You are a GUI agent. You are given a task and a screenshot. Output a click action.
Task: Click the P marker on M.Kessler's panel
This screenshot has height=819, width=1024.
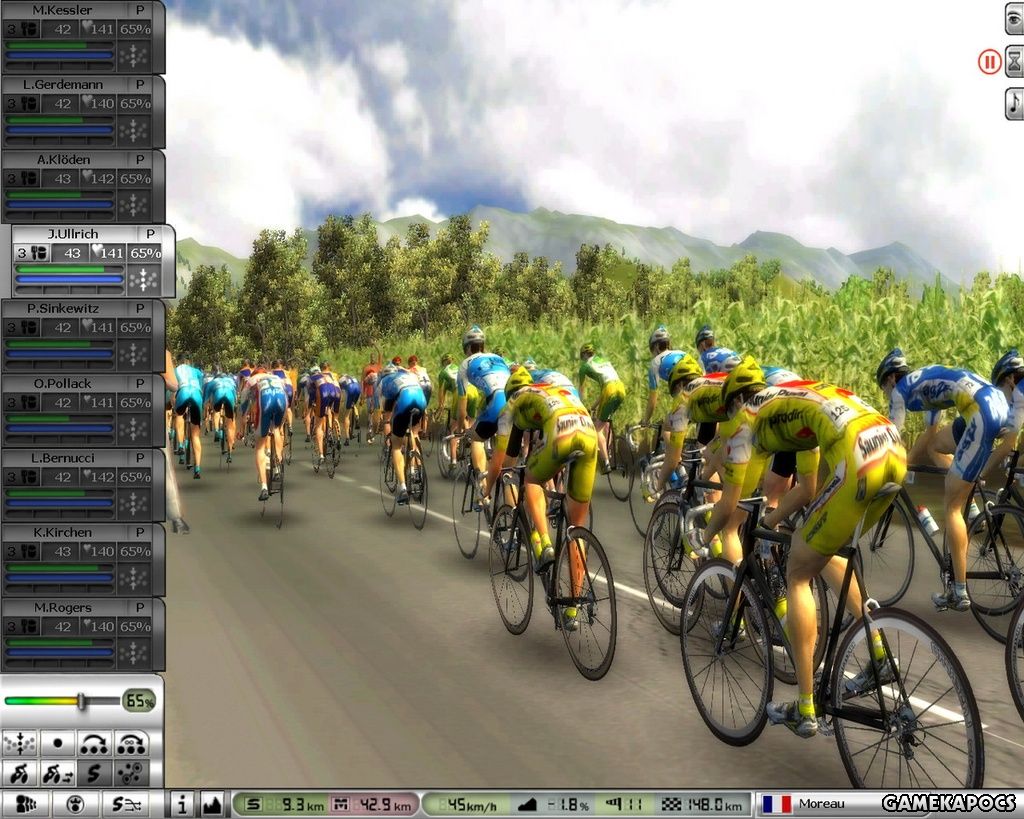coord(140,10)
